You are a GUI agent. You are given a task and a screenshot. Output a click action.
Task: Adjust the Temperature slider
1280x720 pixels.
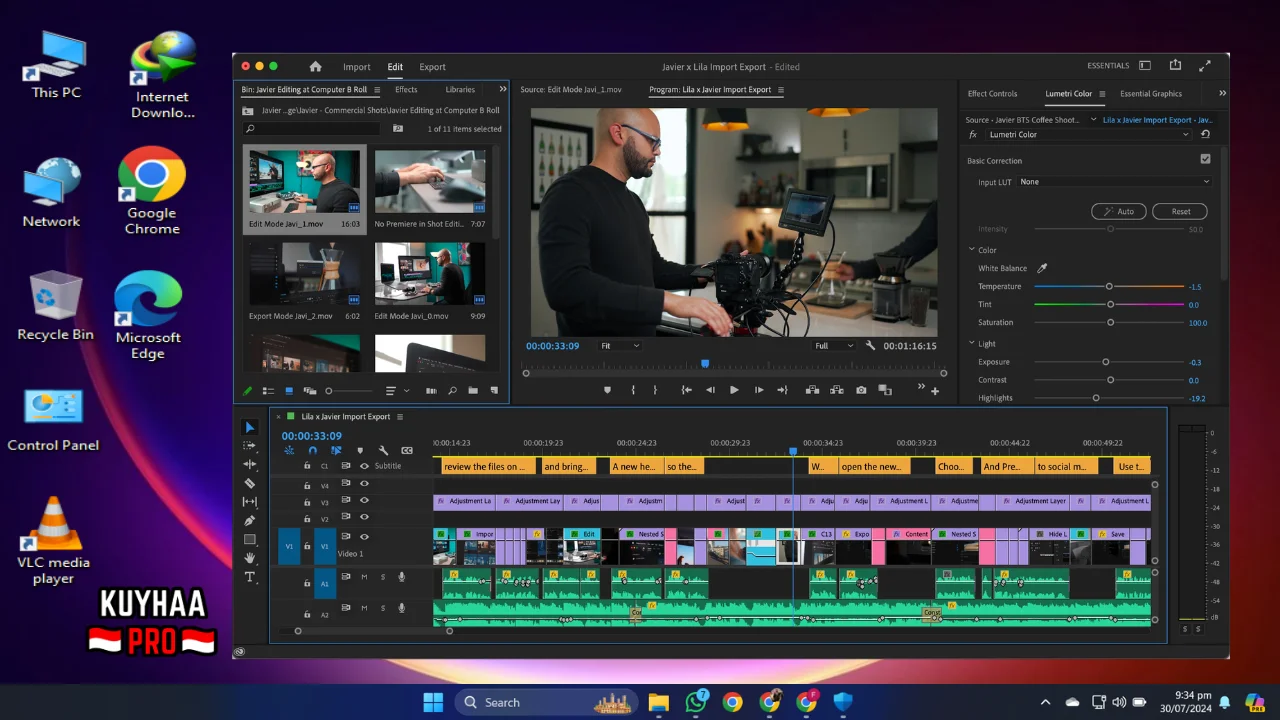(x=1109, y=287)
